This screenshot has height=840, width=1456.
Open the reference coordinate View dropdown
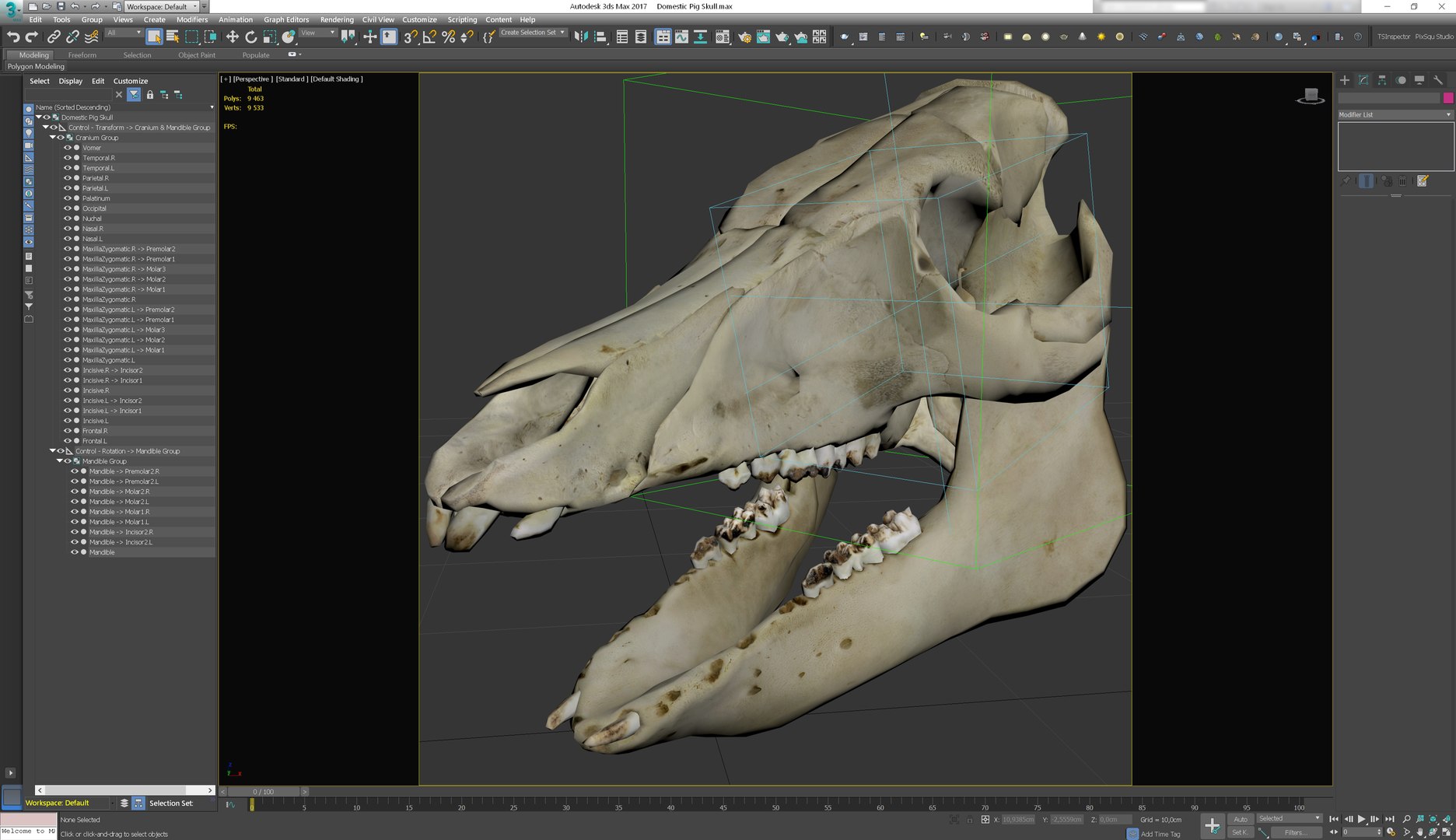tap(317, 33)
